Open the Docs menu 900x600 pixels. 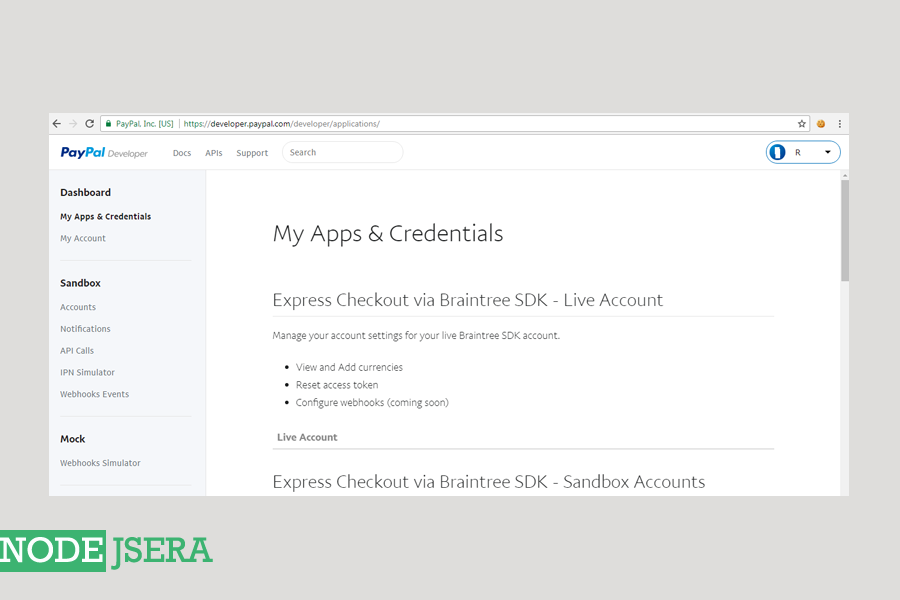click(181, 153)
